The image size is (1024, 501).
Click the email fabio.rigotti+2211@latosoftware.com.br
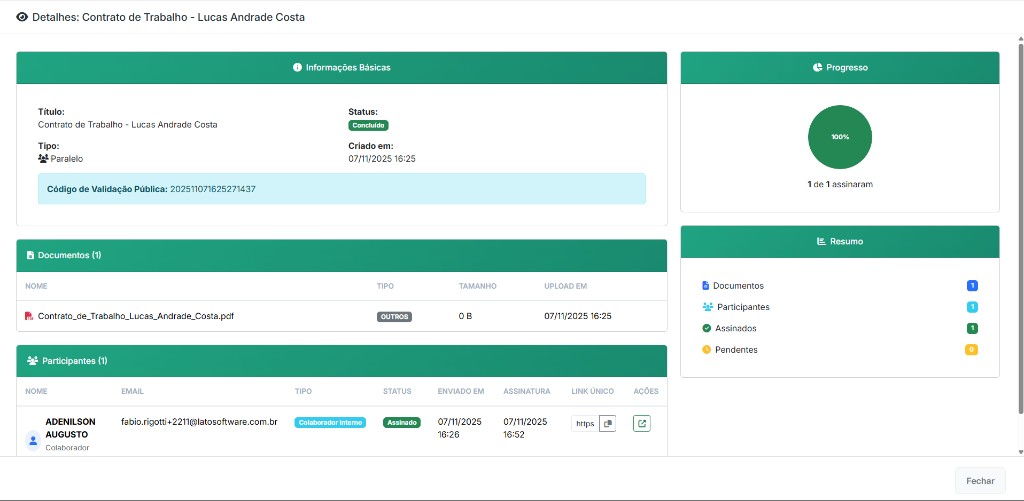tap(199, 422)
